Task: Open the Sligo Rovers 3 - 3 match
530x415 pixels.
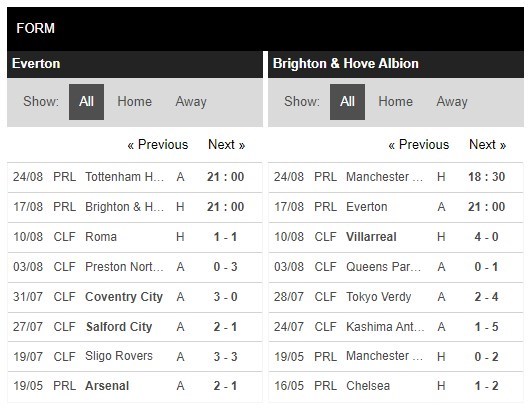Action: (x=135, y=357)
